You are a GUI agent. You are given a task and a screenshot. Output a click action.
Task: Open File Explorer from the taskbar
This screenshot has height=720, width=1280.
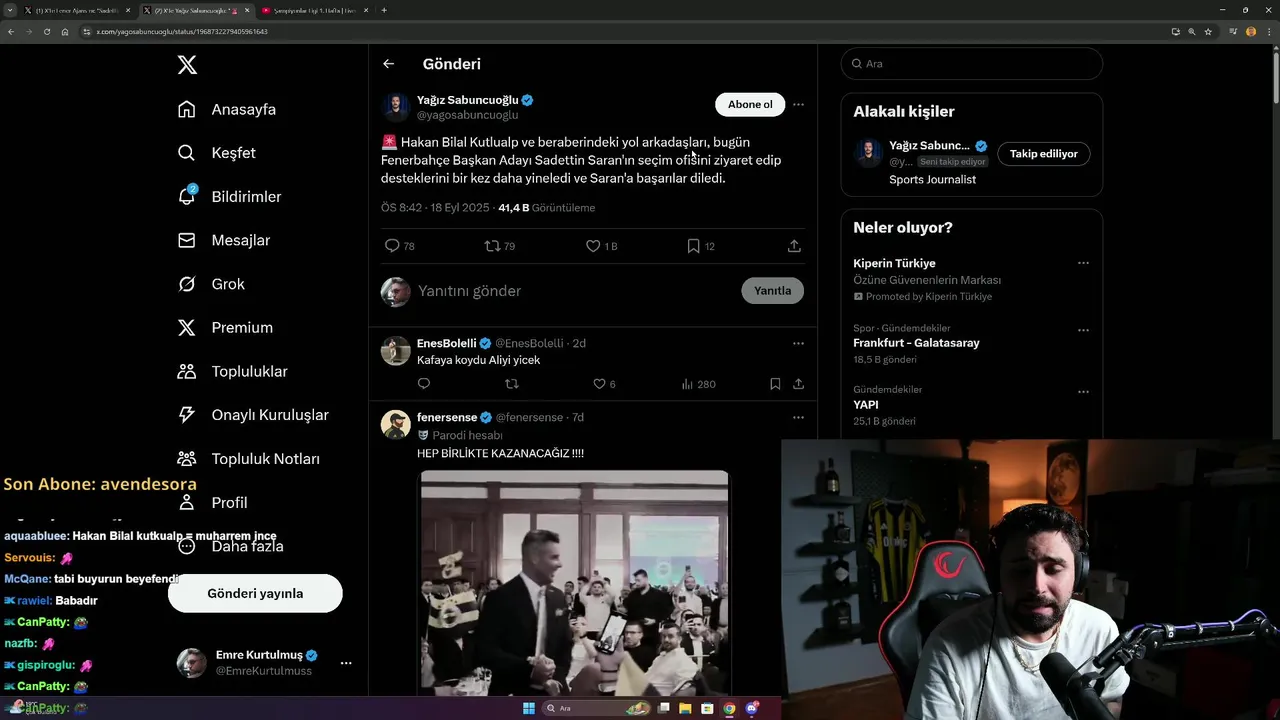tap(686, 709)
